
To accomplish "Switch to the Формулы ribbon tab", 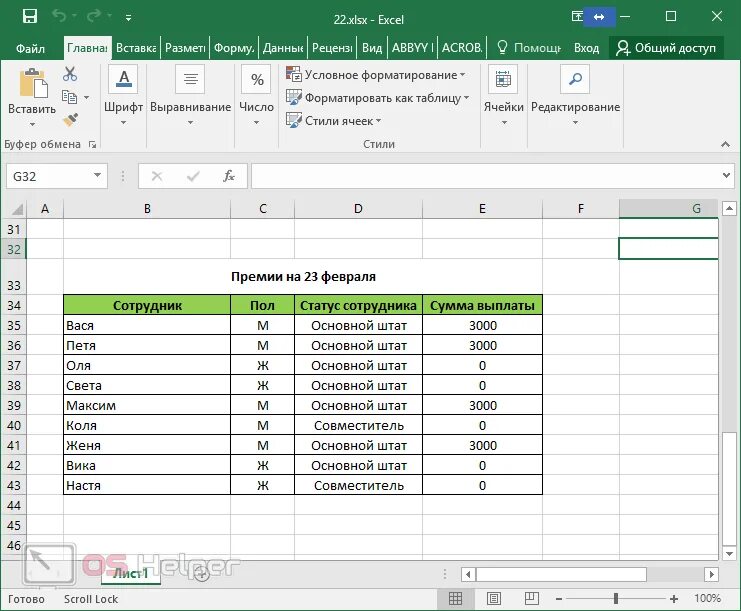I will 234,48.
